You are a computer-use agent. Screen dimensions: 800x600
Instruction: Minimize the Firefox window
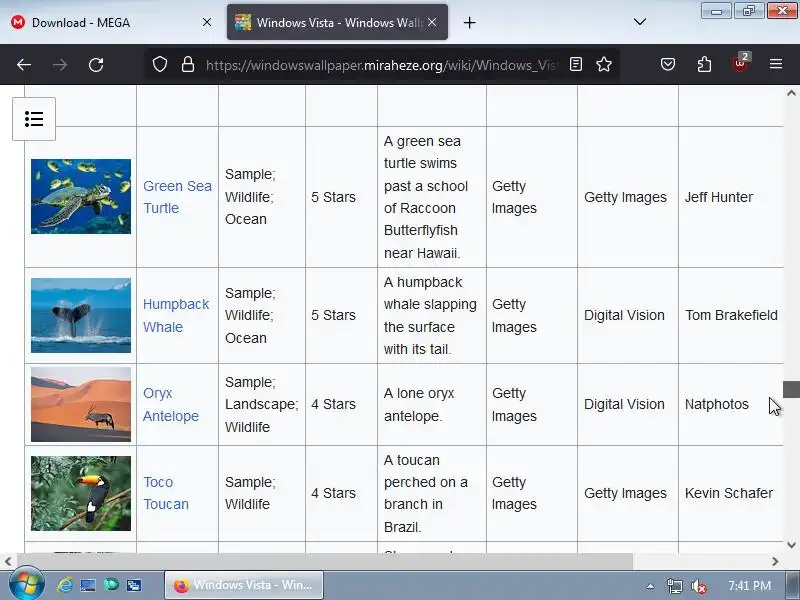(716, 11)
